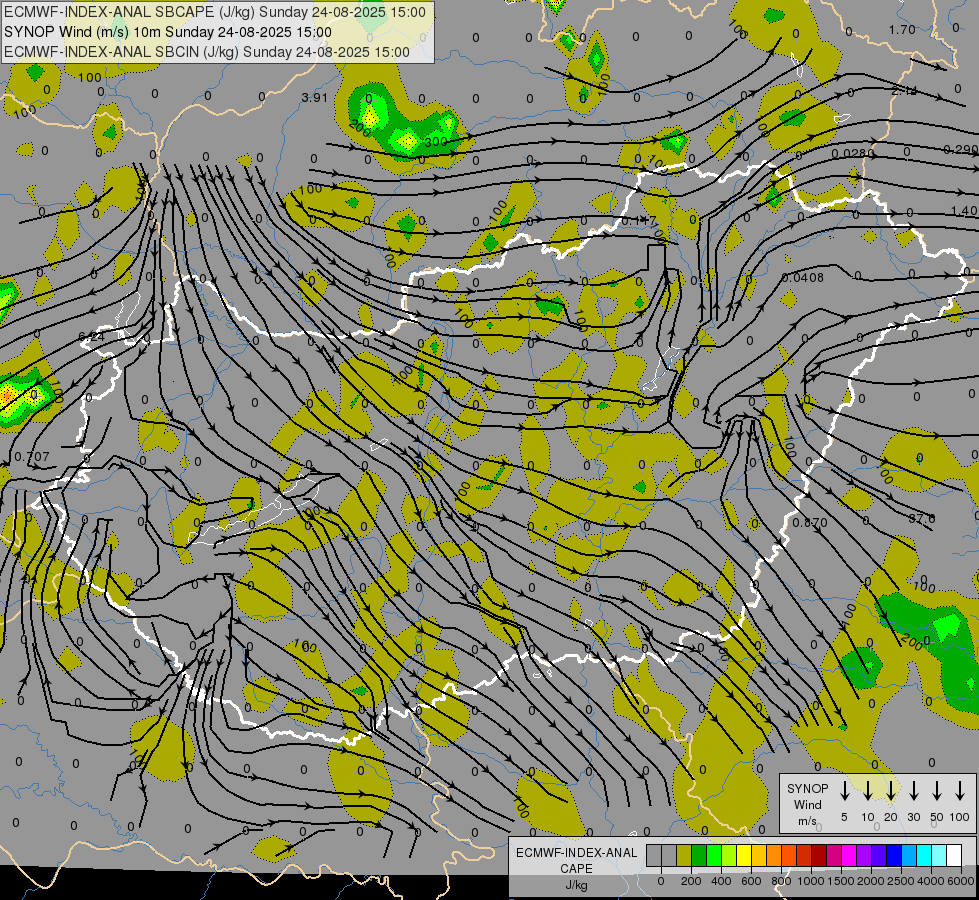Select the dark green CAPE legend swatch

click(699, 855)
